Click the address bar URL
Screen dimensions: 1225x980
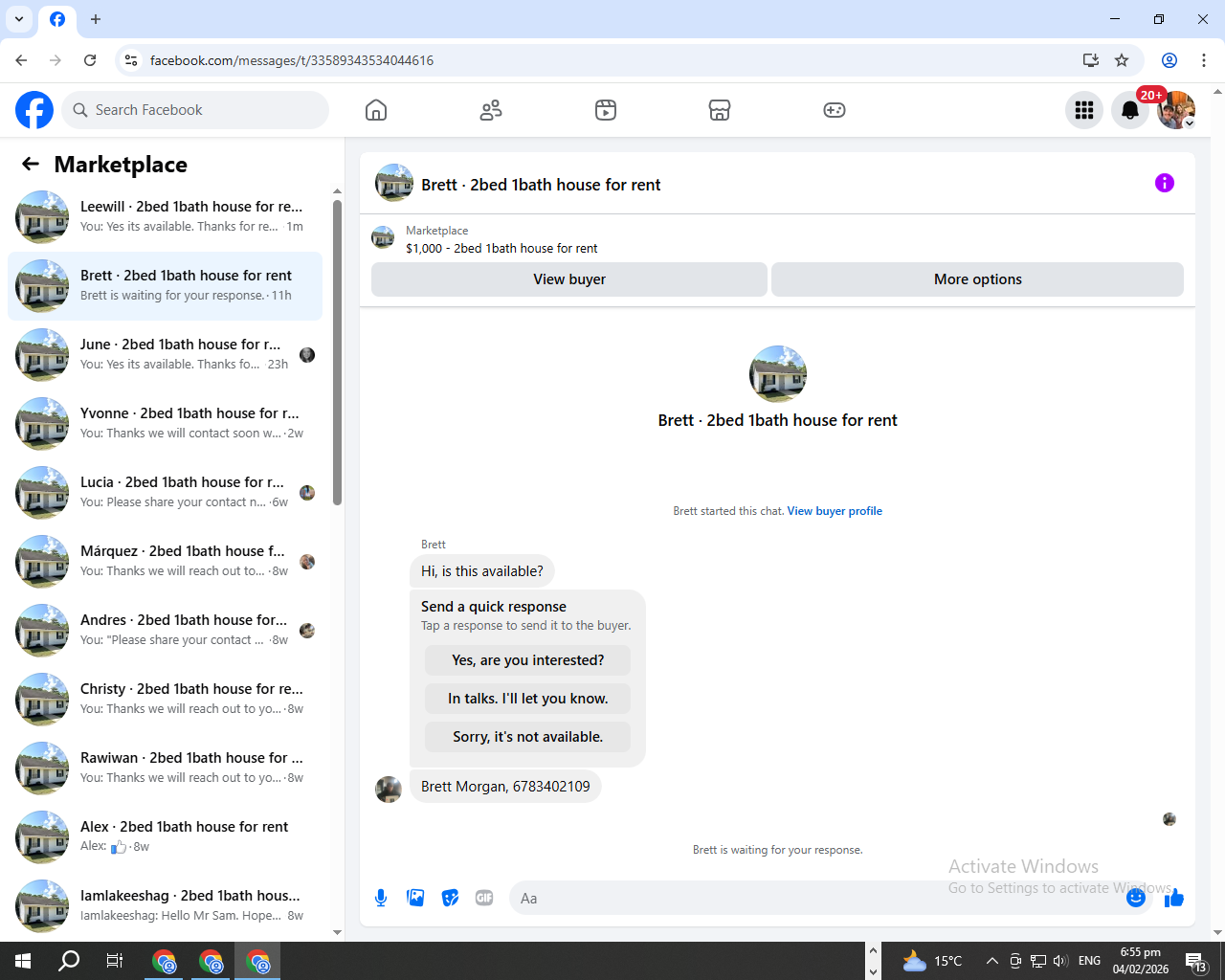(x=292, y=60)
